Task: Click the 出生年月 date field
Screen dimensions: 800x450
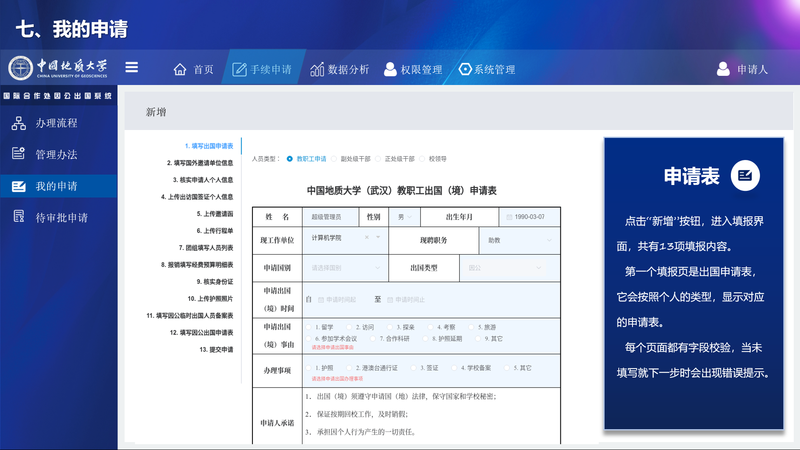Action: pyautogui.click(x=531, y=216)
